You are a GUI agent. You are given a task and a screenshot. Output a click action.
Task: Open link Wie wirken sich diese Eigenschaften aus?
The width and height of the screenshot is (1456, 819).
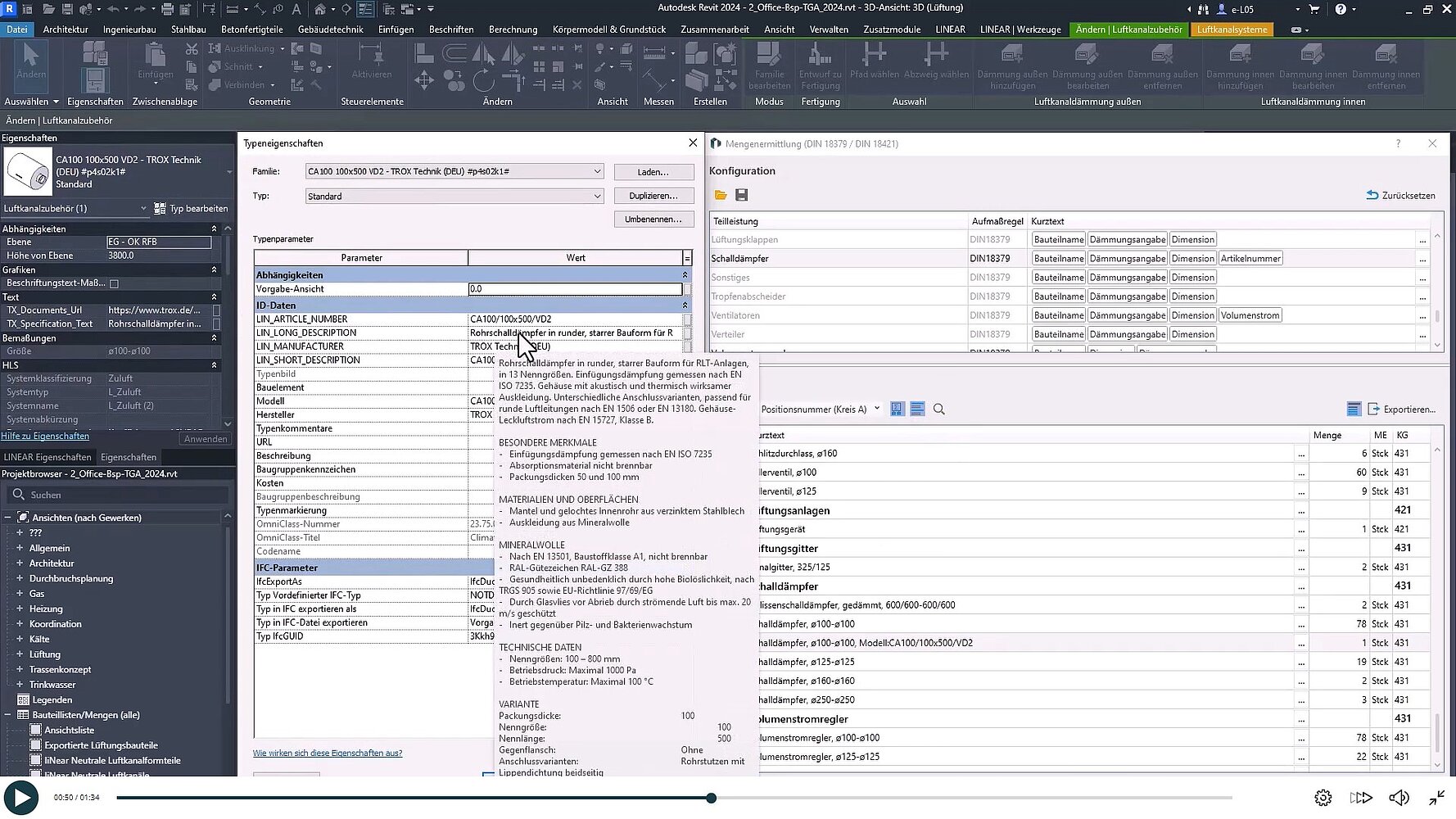point(328,753)
